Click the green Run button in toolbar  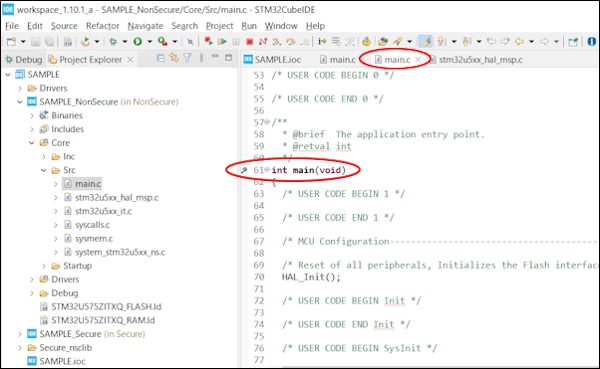[x=138, y=41]
